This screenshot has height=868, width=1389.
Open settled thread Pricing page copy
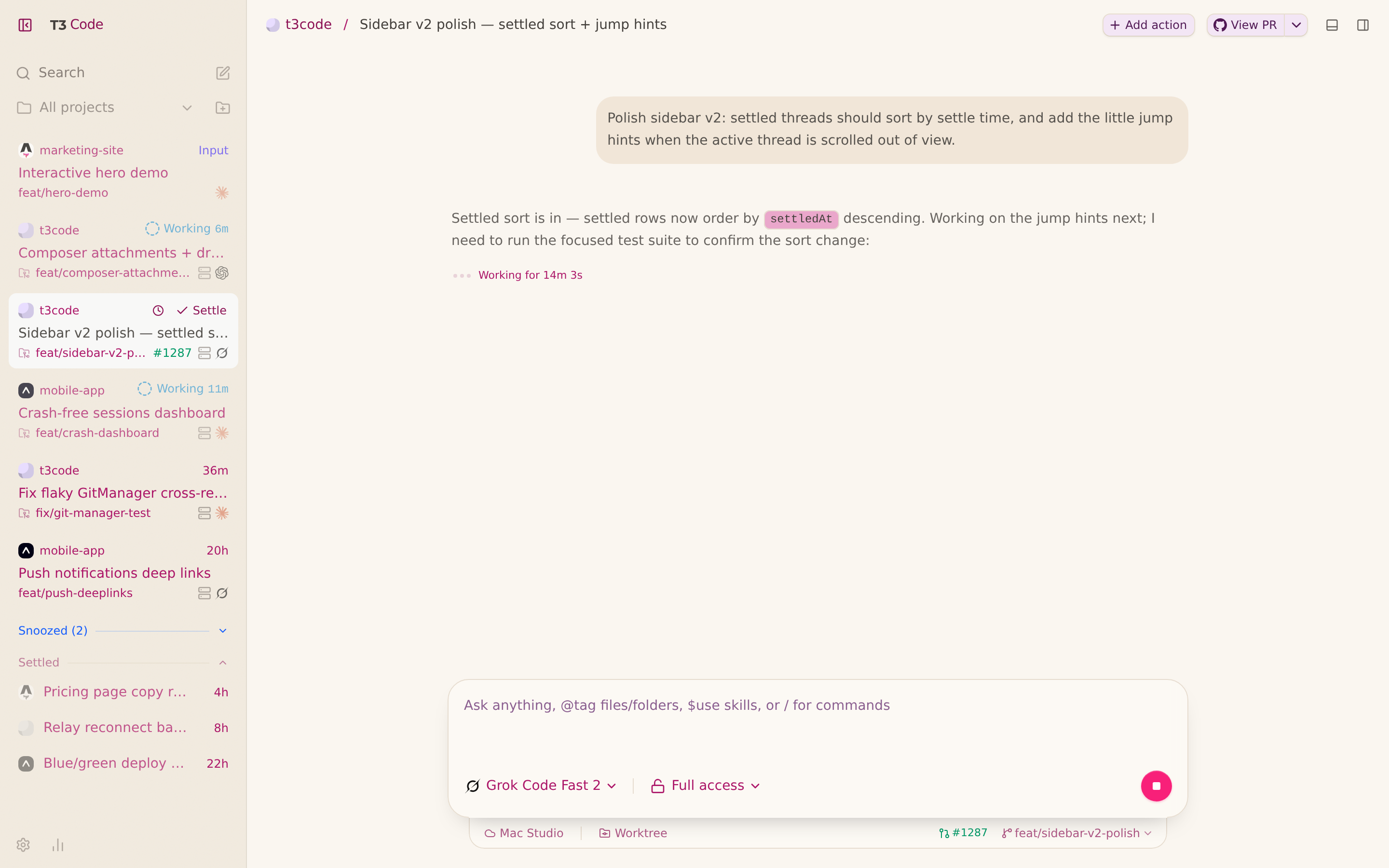(x=123, y=692)
